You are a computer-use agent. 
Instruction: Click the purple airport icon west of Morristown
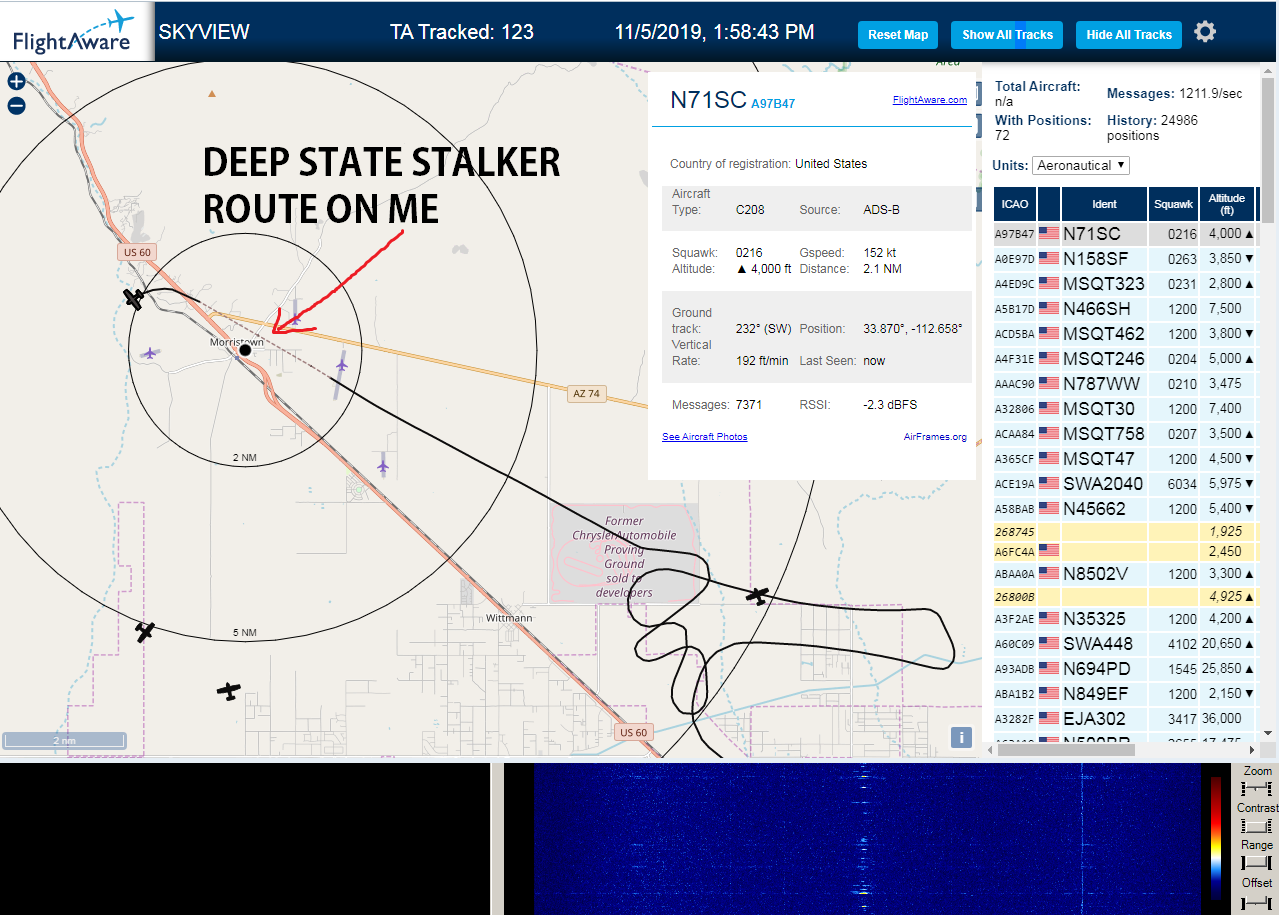[150, 352]
